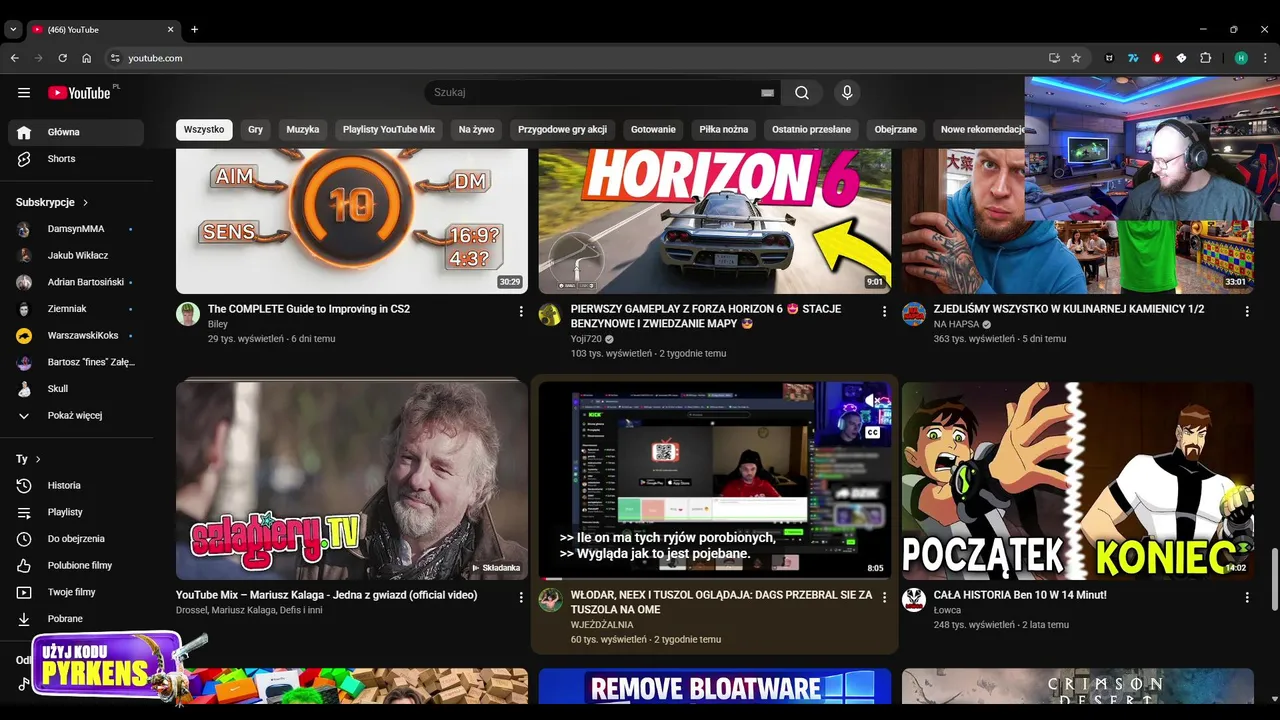
Task: Open Łowca channel avatar
Action: [x=914, y=600]
